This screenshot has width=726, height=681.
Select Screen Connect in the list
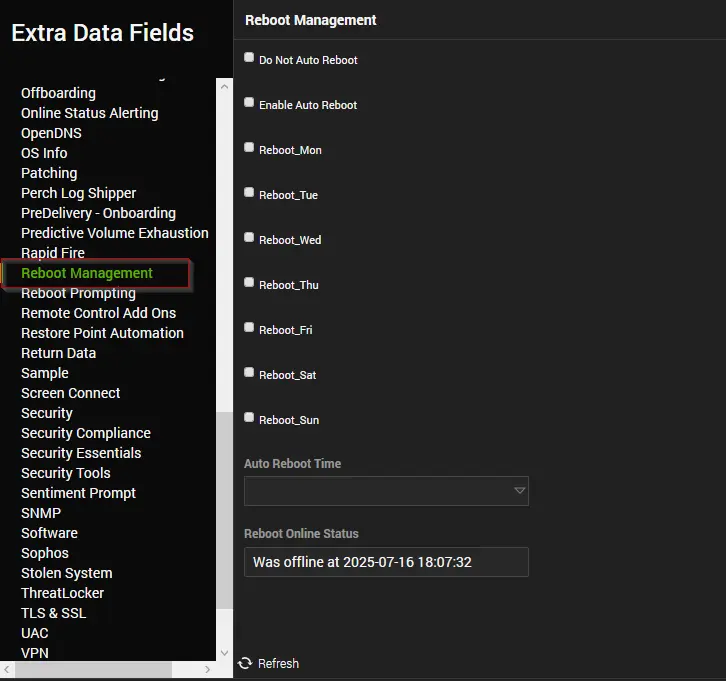point(71,393)
